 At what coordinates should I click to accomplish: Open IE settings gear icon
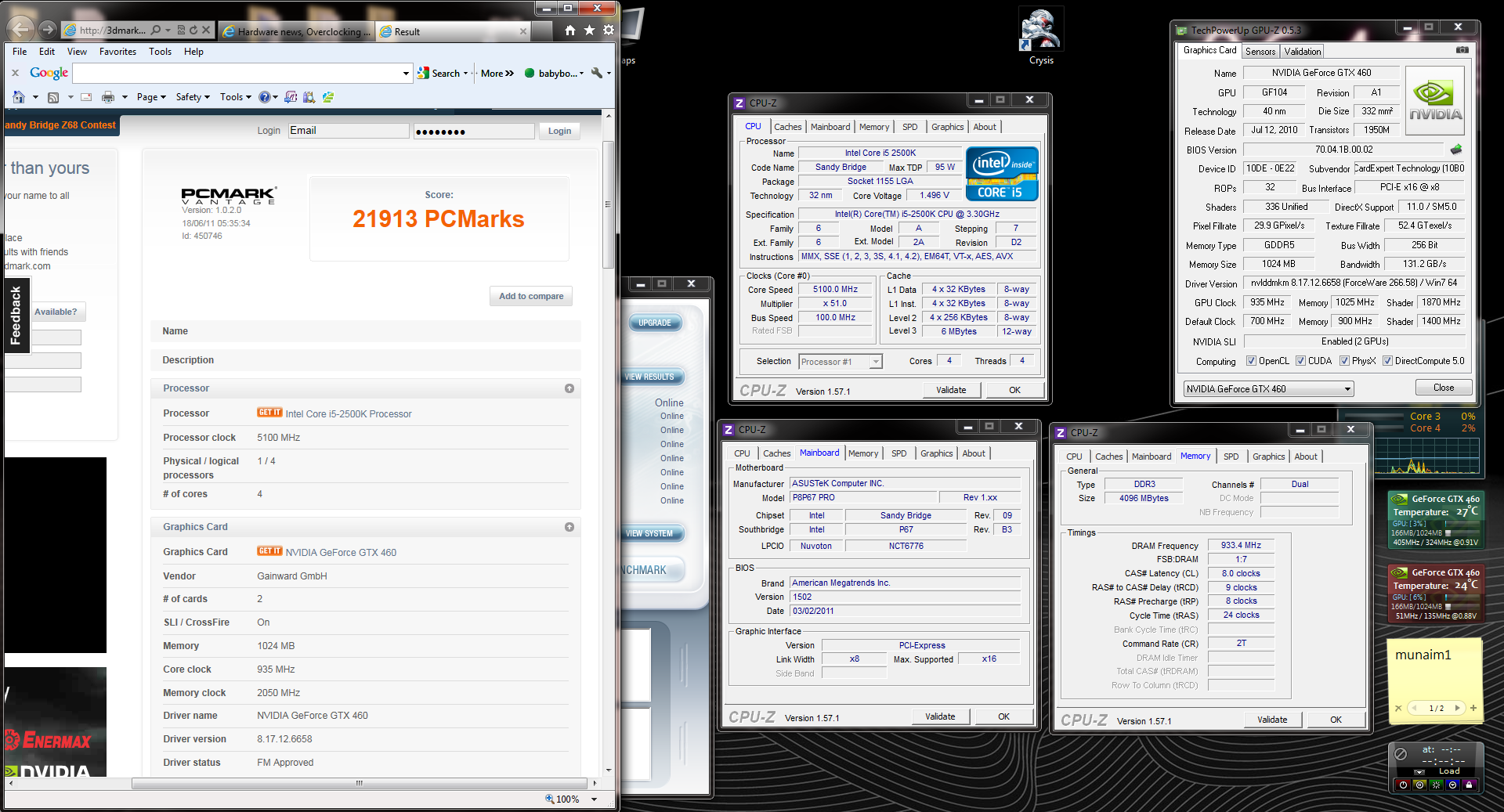pyautogui.click(x=609, y=31)
